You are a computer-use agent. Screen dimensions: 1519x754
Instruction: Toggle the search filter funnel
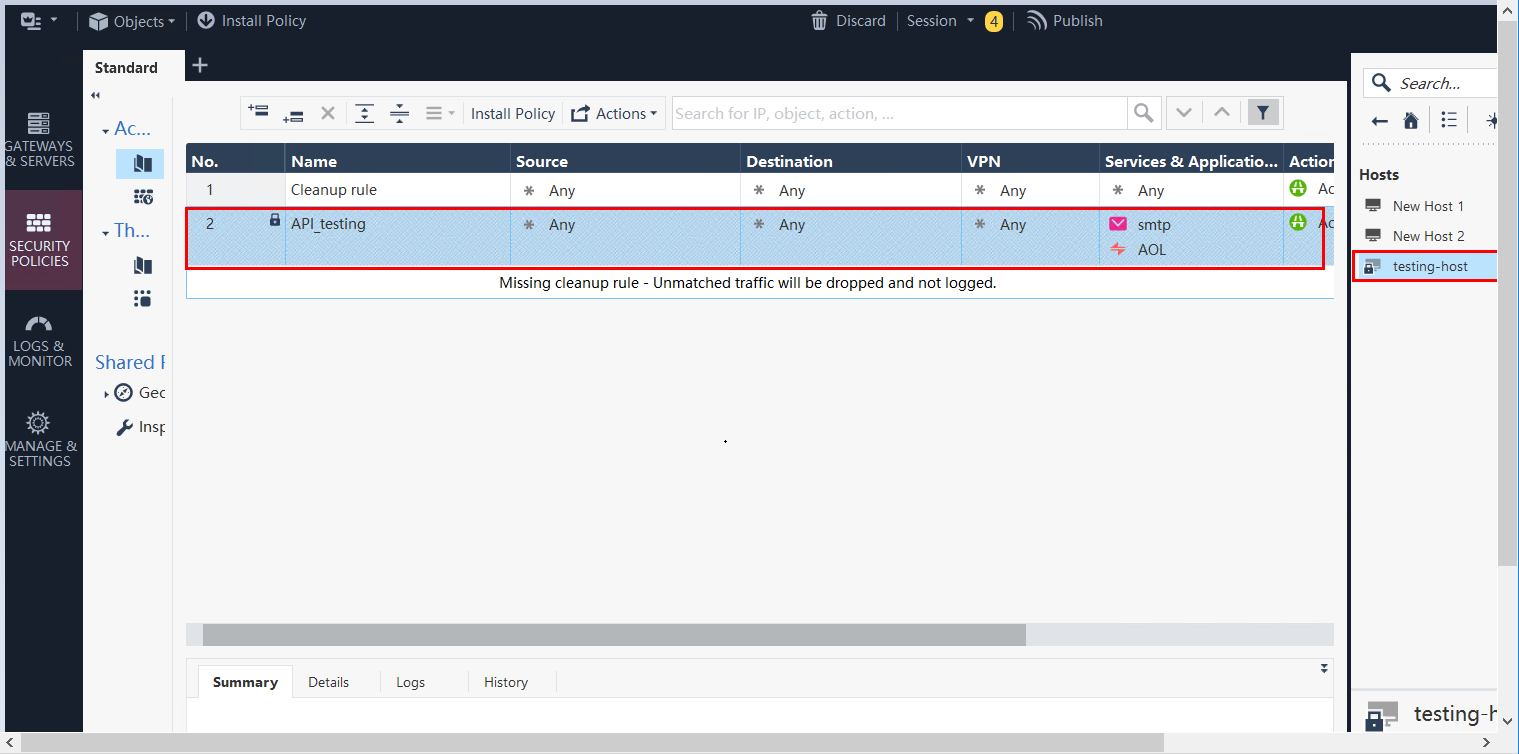(1262, 112)
